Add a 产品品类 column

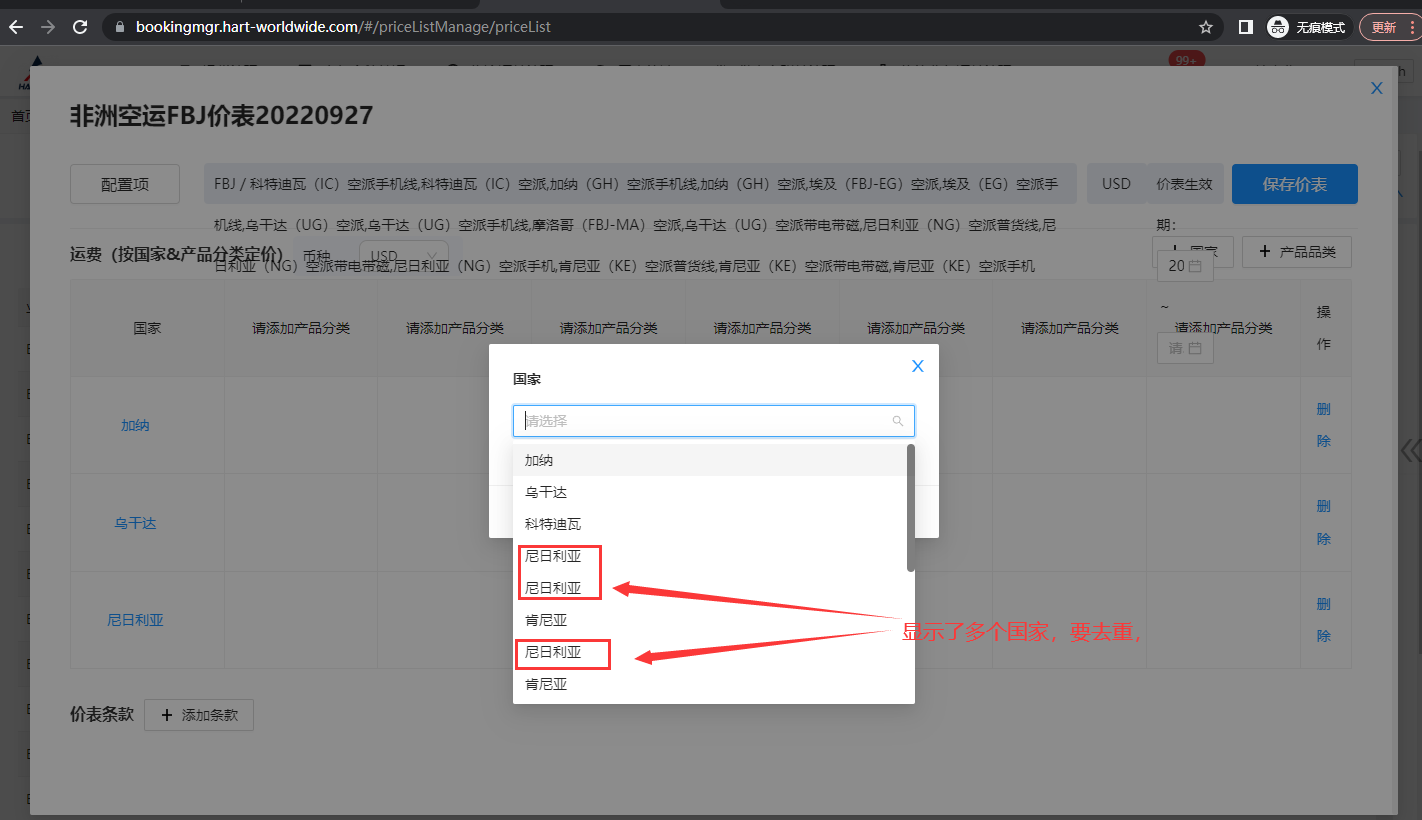[1296, 252]
